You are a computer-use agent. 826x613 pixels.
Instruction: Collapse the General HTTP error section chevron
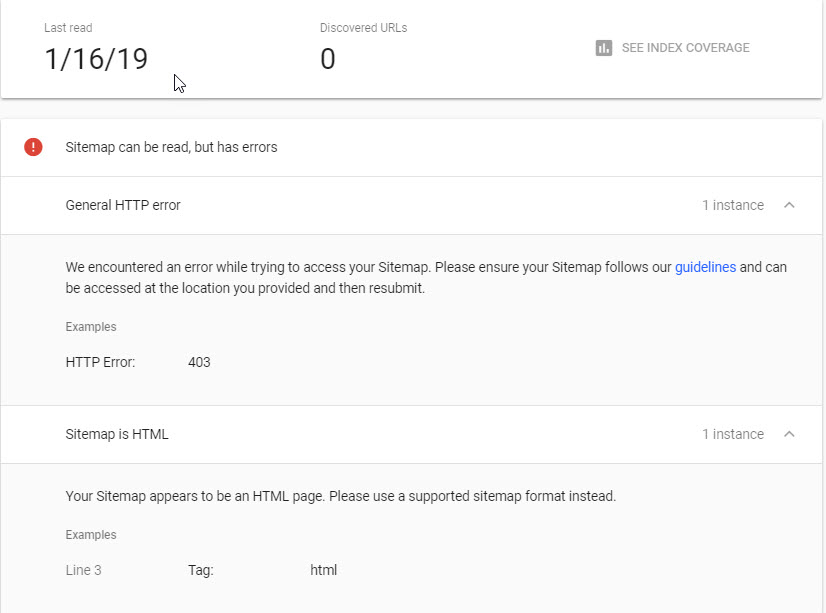(x=789, y=205)
